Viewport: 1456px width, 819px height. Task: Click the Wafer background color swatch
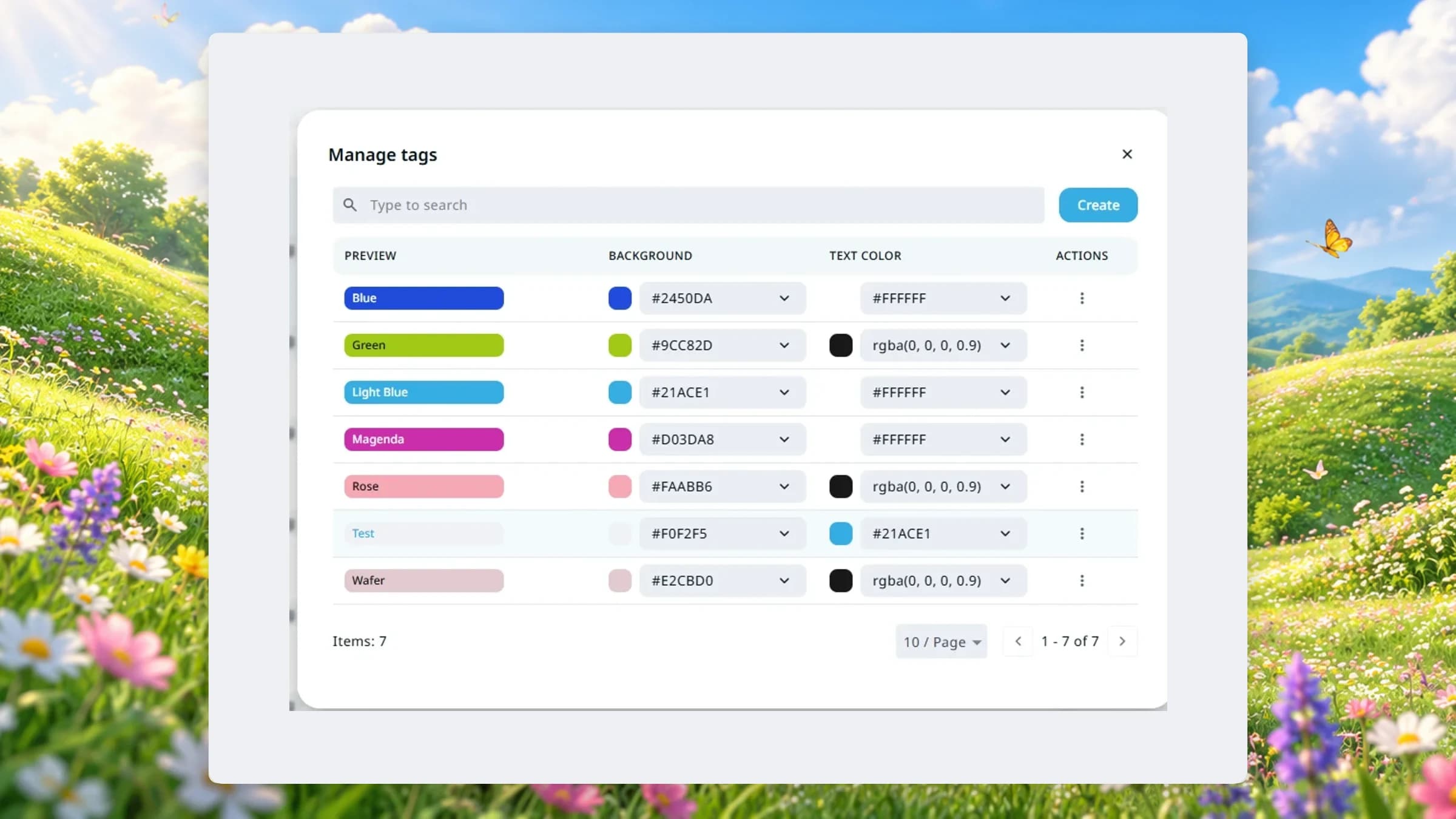620,581
